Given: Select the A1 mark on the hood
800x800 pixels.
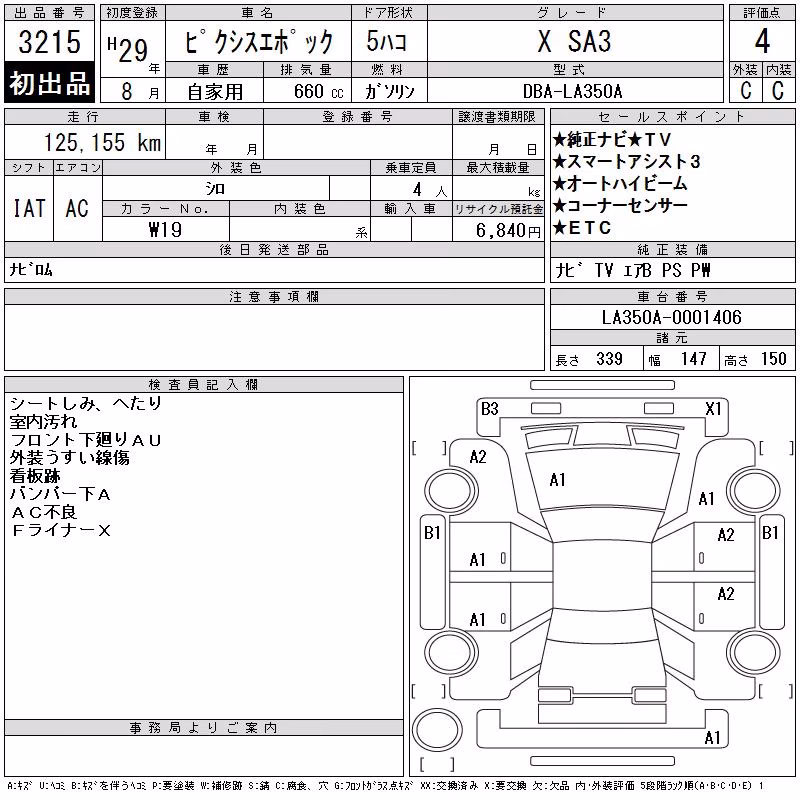Looking at the screenshot, I should (x=557, y=480).
